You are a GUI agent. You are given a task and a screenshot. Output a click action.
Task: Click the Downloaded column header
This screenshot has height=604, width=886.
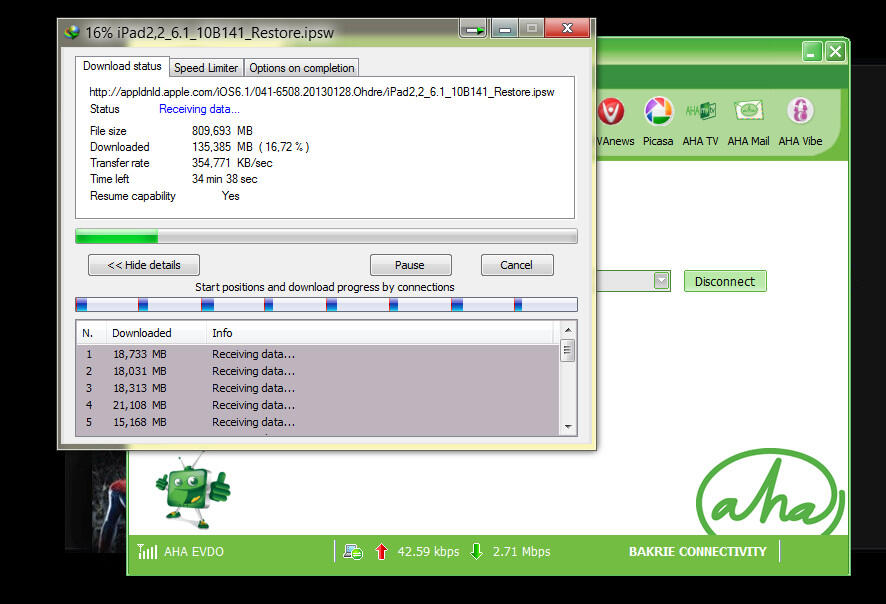[156, 333]
